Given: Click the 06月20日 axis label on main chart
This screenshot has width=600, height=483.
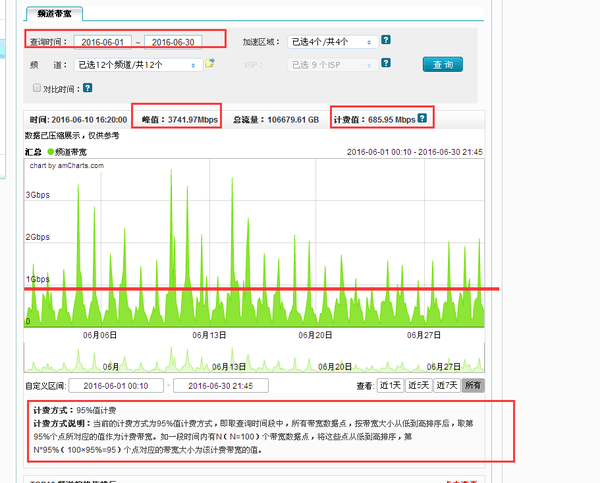Looking at the screenshot, I should (315, 335).
